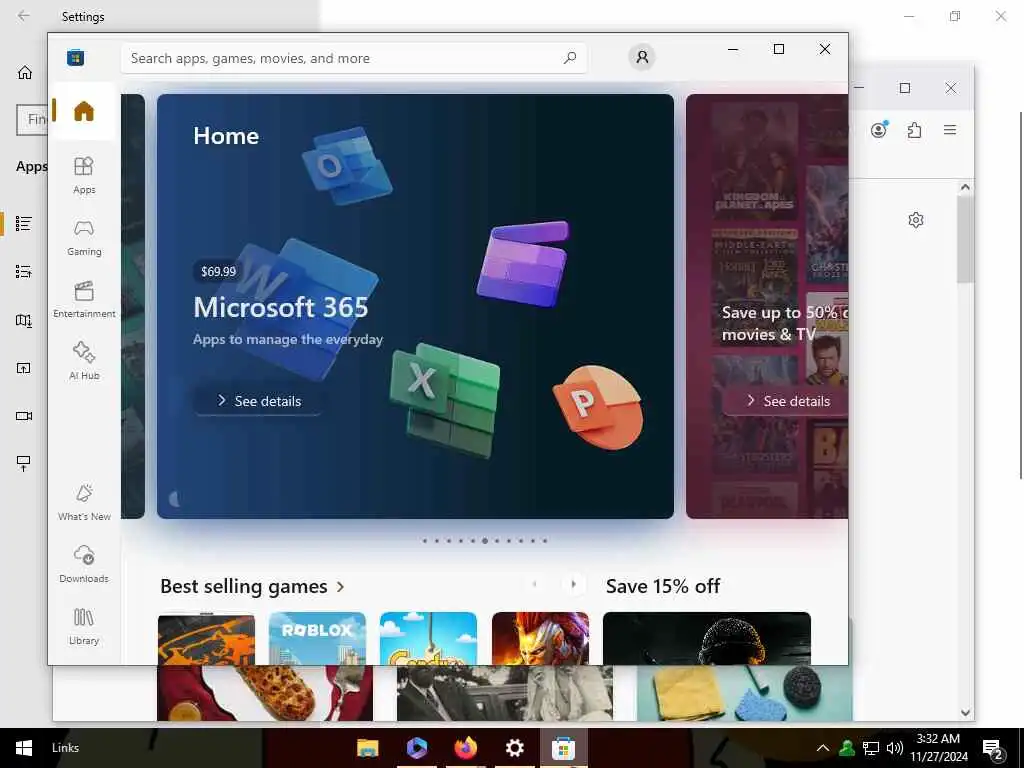Viewport: 1024px width, 768px height.
Task: Click the $69.99 price tag
Action: (x=218, y=271)
